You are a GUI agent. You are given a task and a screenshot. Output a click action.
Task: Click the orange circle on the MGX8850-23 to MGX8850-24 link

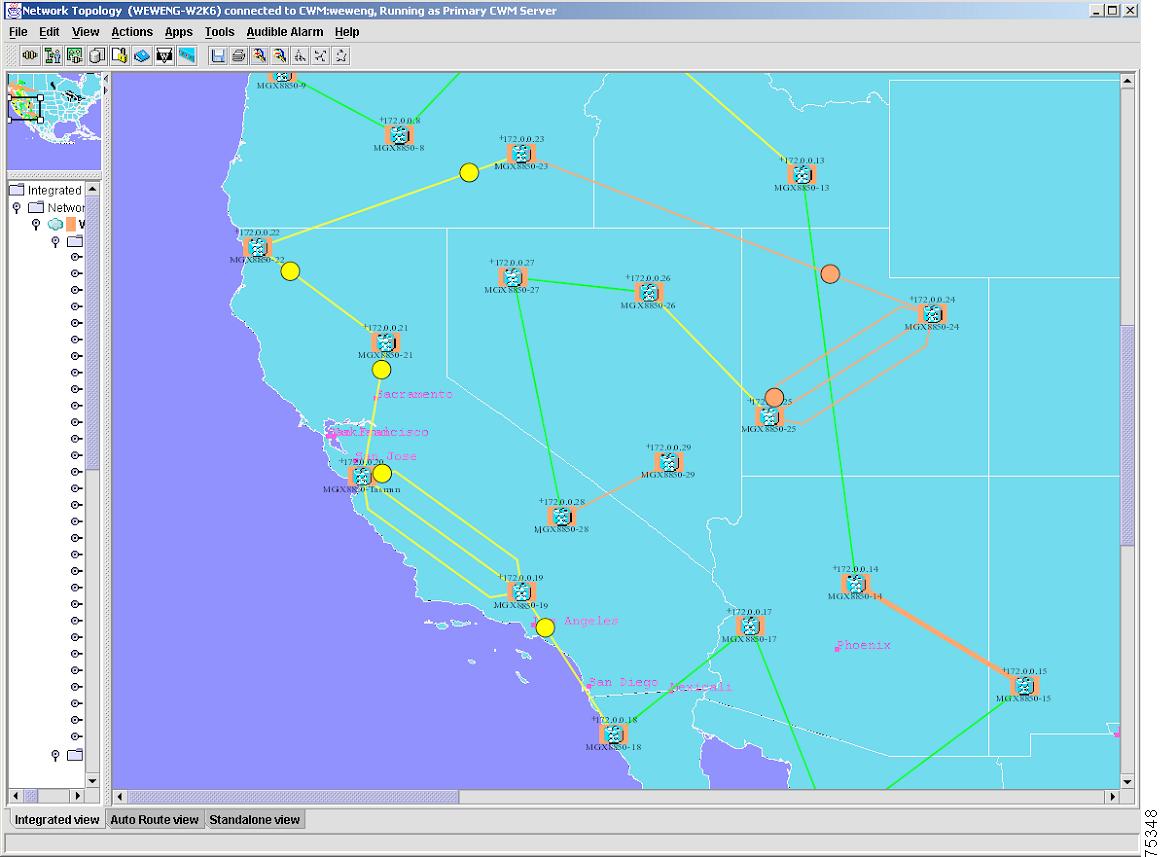(x=830, y=274)
